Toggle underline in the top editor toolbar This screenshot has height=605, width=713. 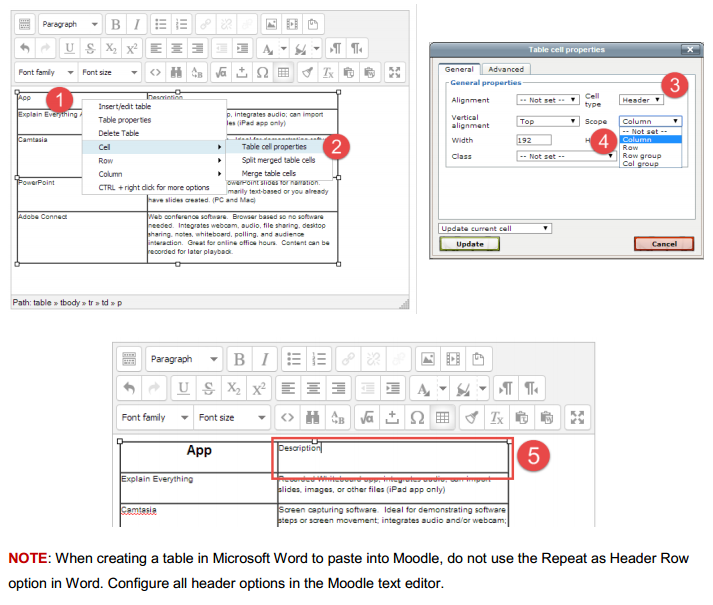click(70, 48)
